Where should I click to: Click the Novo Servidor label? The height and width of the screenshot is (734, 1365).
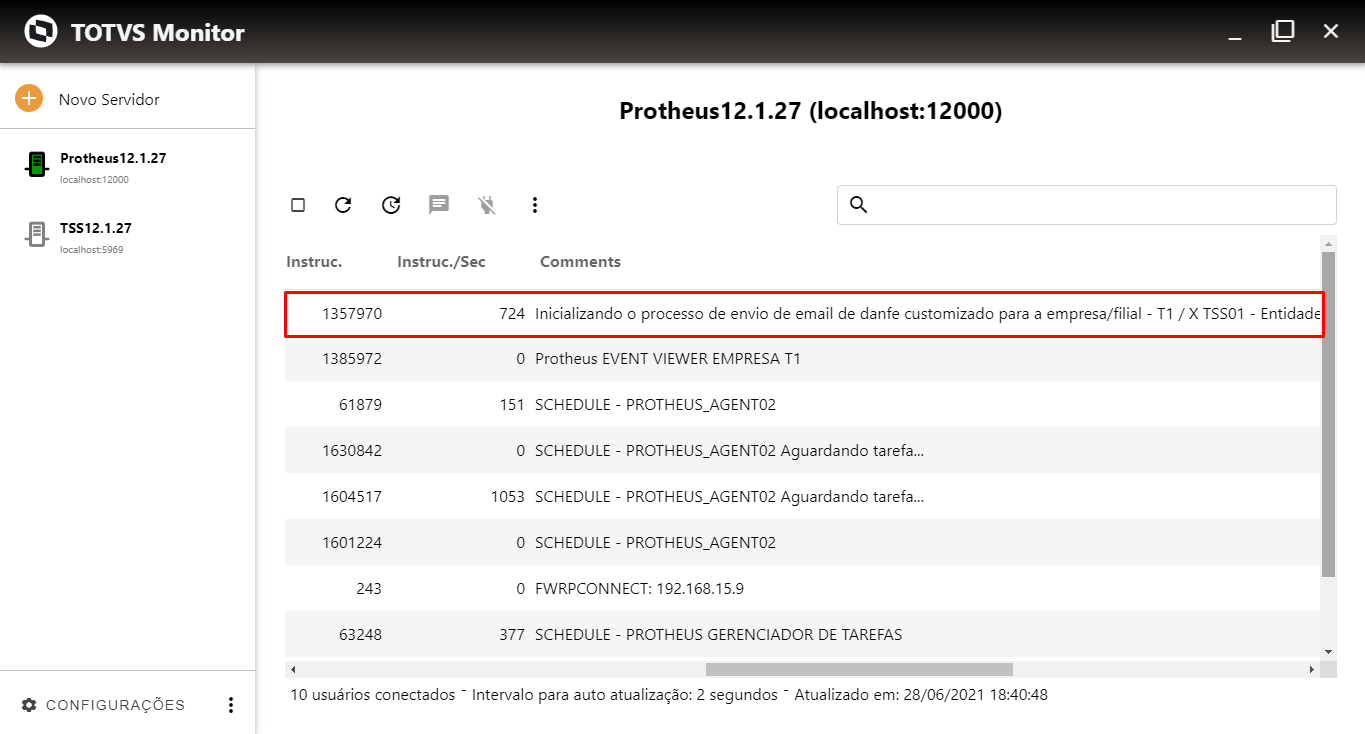109,99
